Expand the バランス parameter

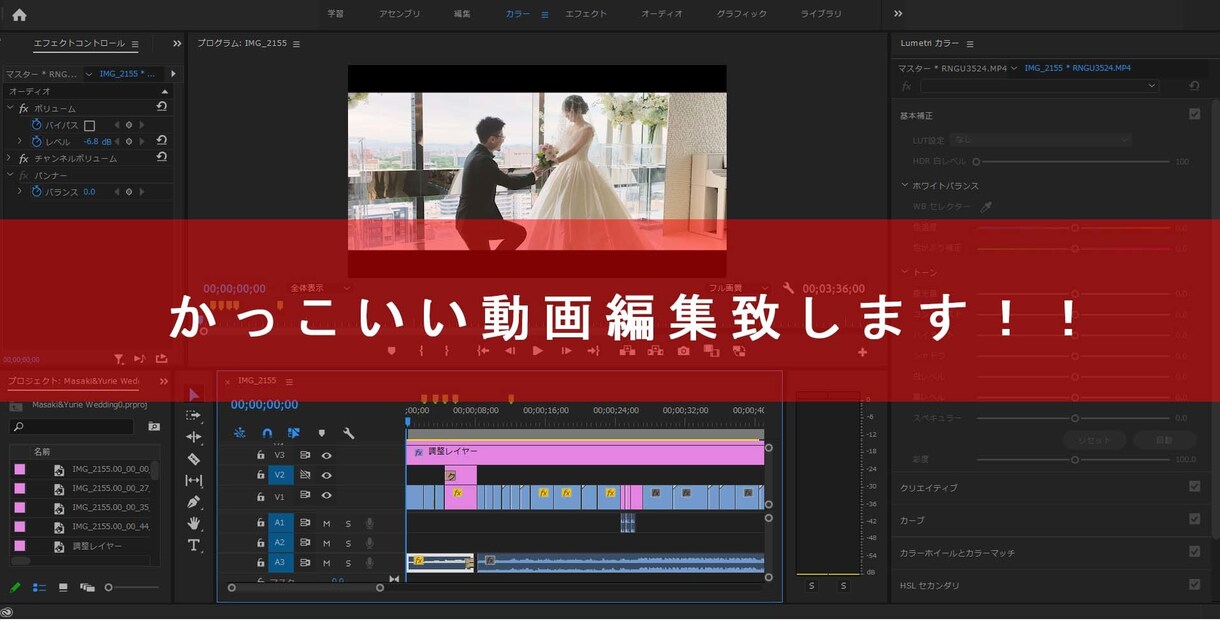click(x=19, y=191)
